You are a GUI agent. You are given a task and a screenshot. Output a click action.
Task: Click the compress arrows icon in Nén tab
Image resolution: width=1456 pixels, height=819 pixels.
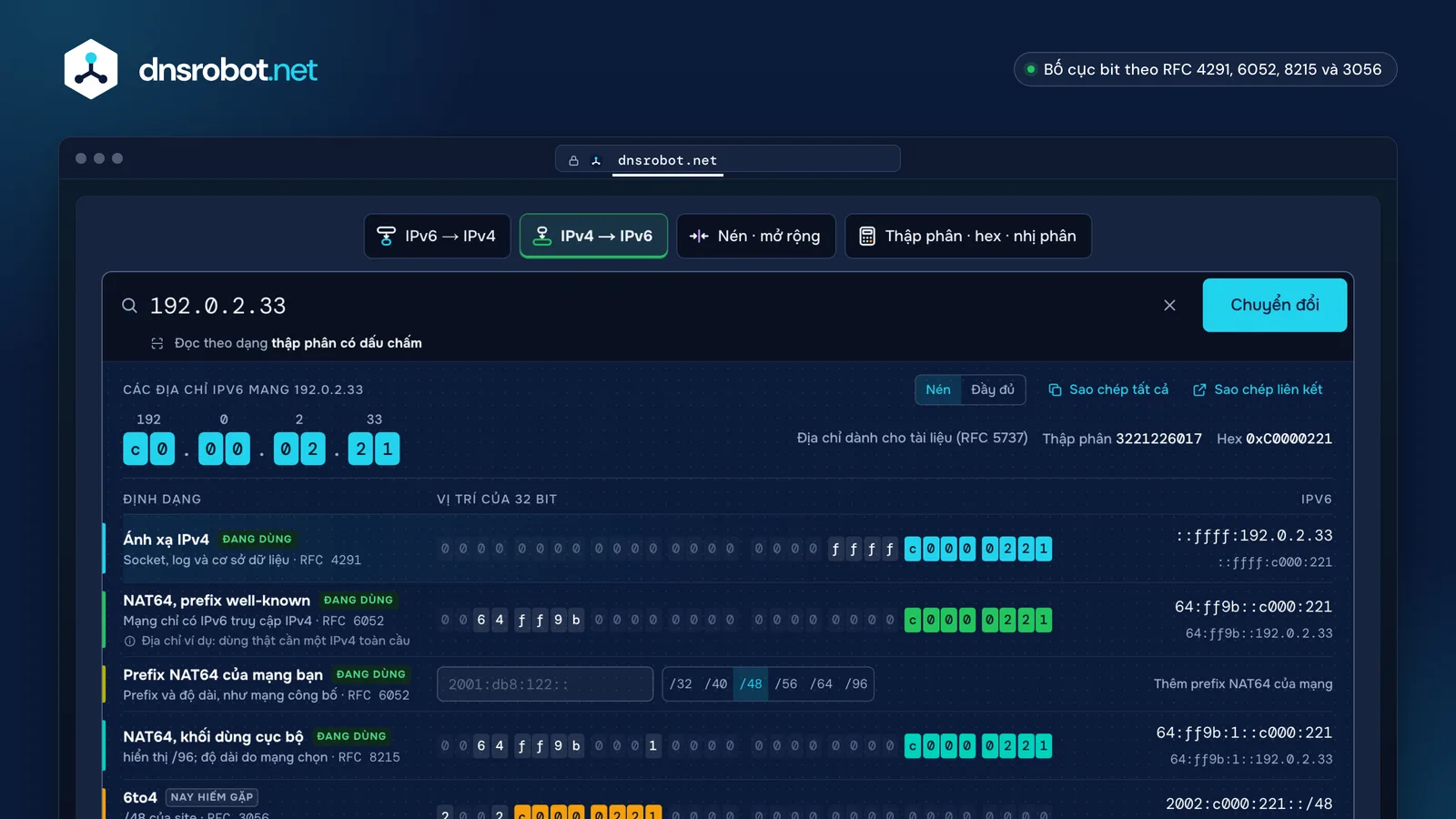(699, 236)
